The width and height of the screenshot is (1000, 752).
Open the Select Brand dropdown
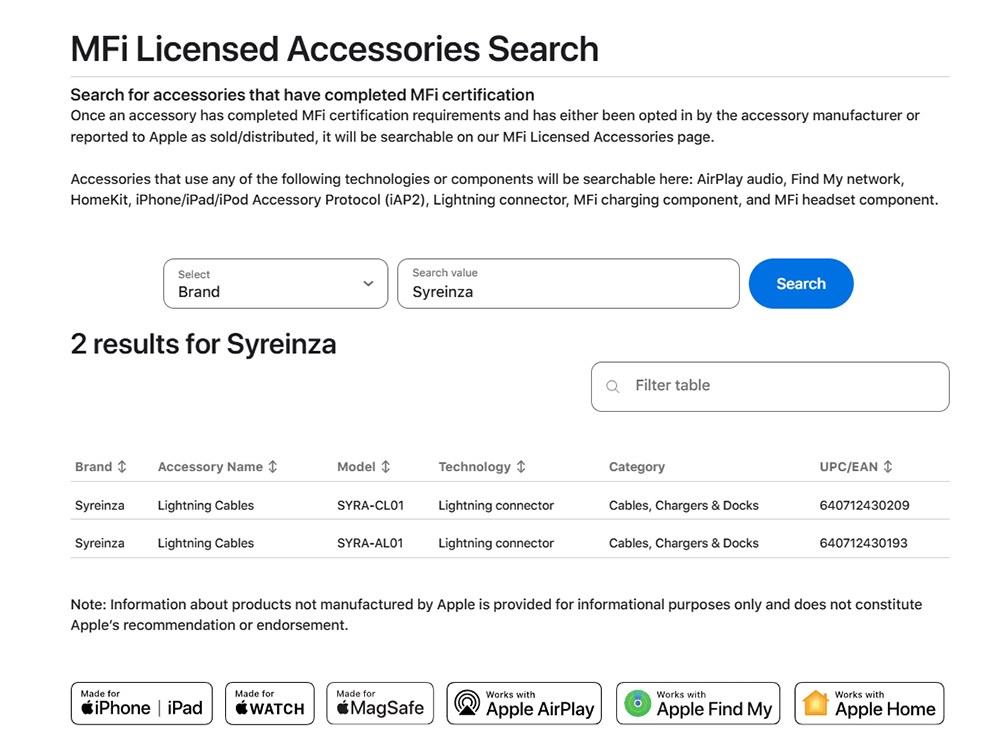tap(275, 284)
